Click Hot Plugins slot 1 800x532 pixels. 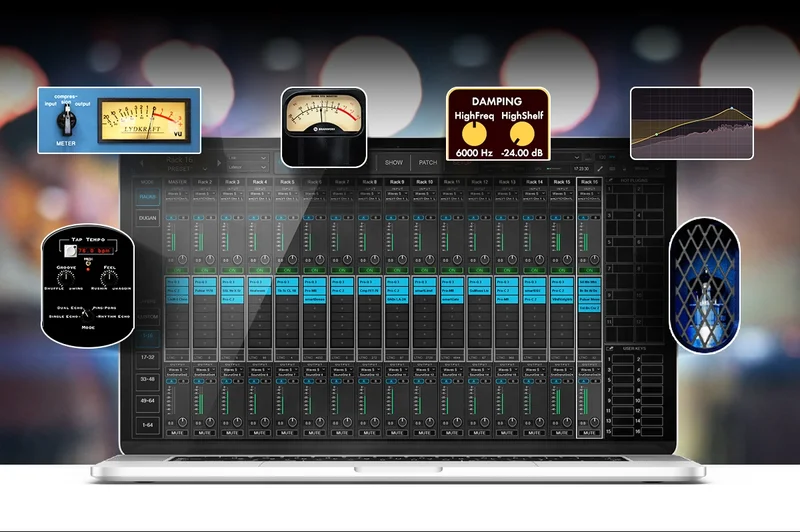click(620, 197)
